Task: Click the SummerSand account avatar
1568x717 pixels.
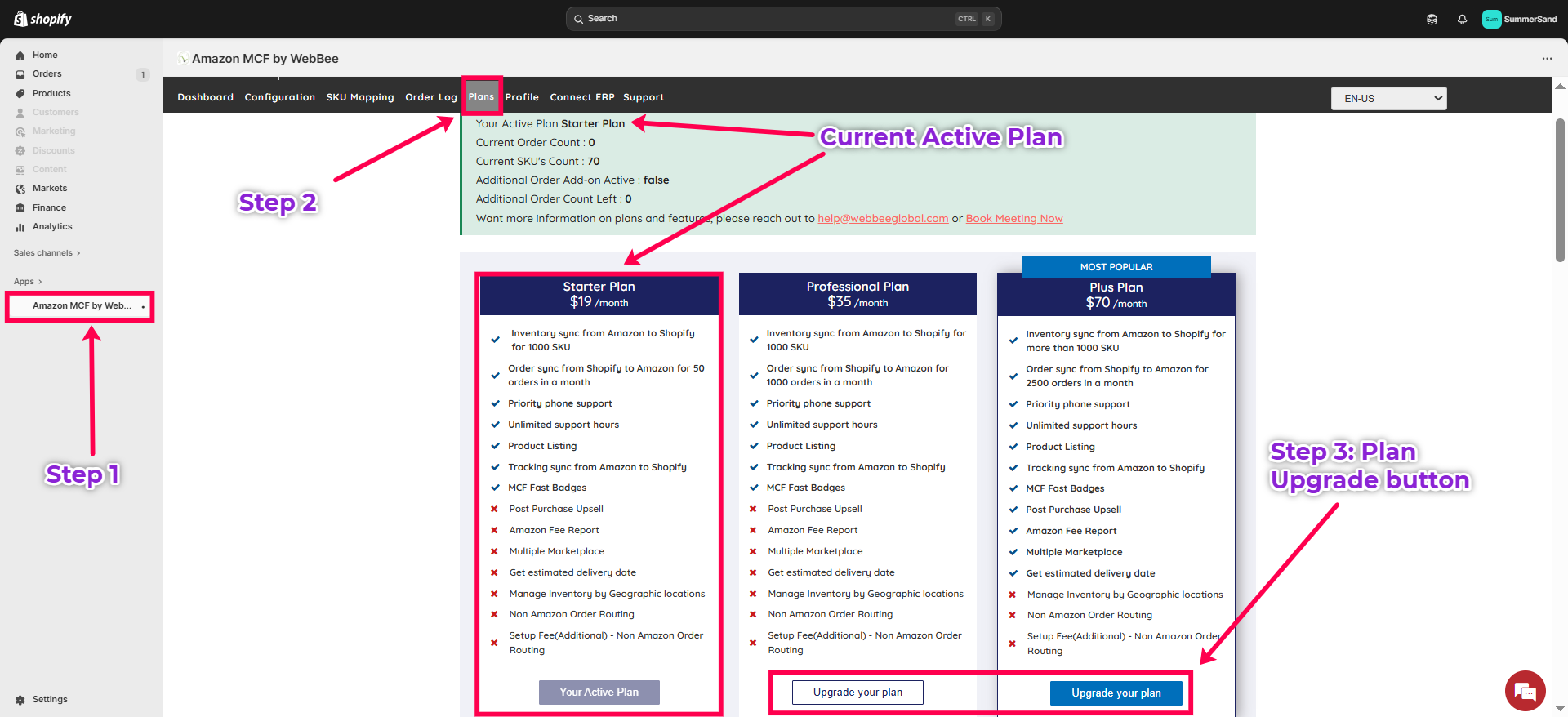Action: (x=1491, y=20)
